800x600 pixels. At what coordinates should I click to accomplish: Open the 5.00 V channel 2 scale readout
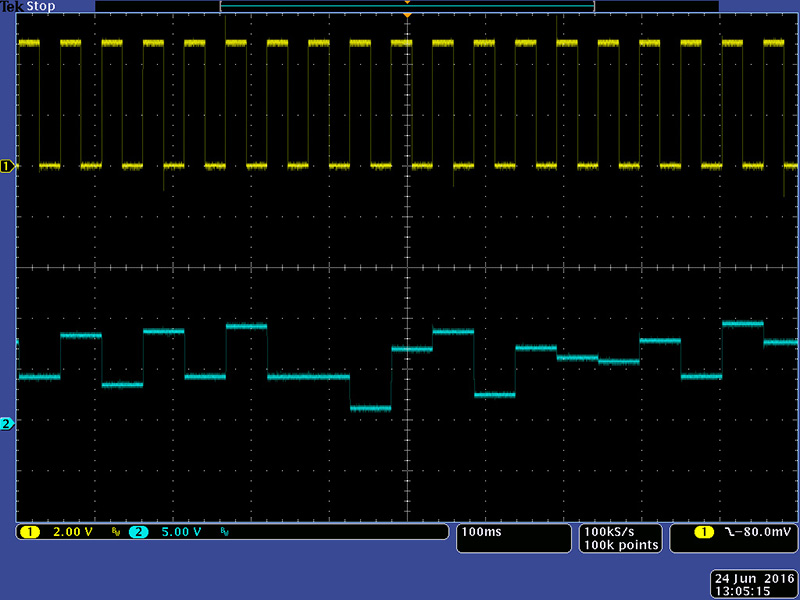click(181, 532)
